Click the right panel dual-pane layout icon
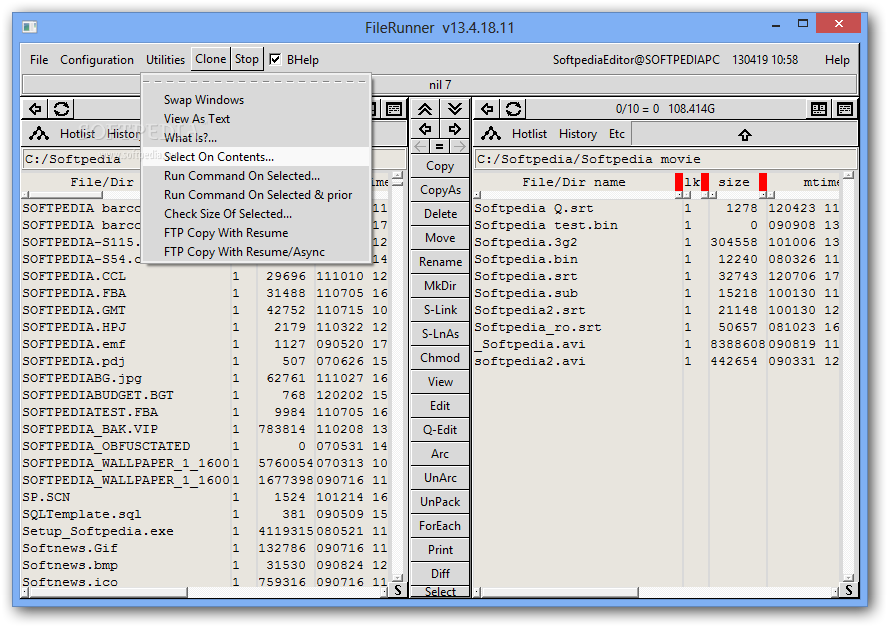888x627 pixels. pyautogui.click(x=818, y=109)
